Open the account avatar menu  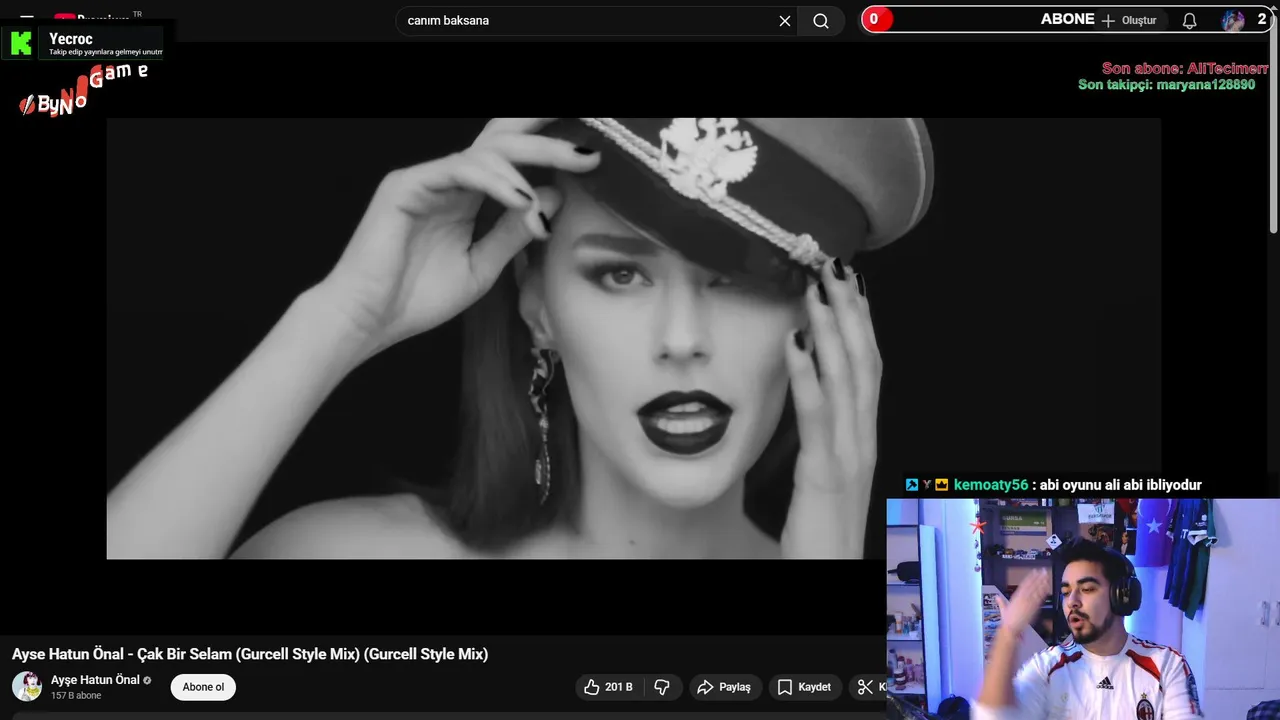[x=1233, y=20]
